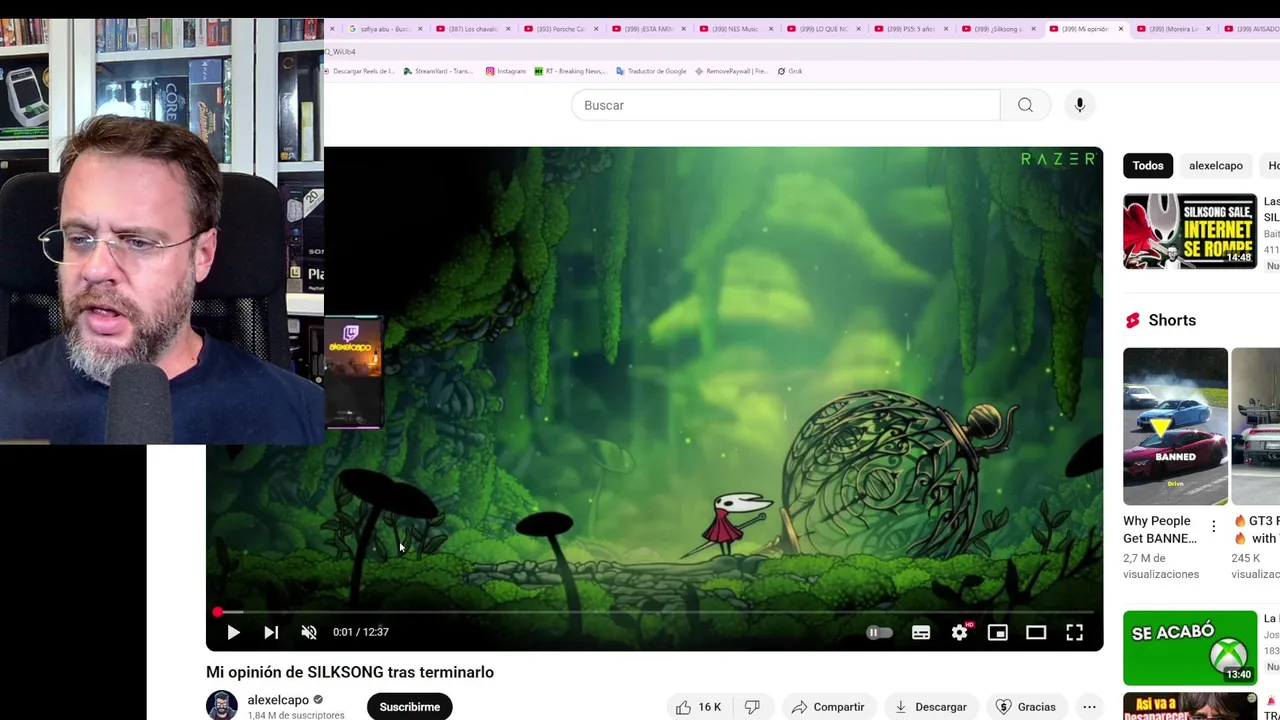Click the 0:01 / 12:37 time display
This screenshot has height=720, width=1280.
(x=361, y=632)
